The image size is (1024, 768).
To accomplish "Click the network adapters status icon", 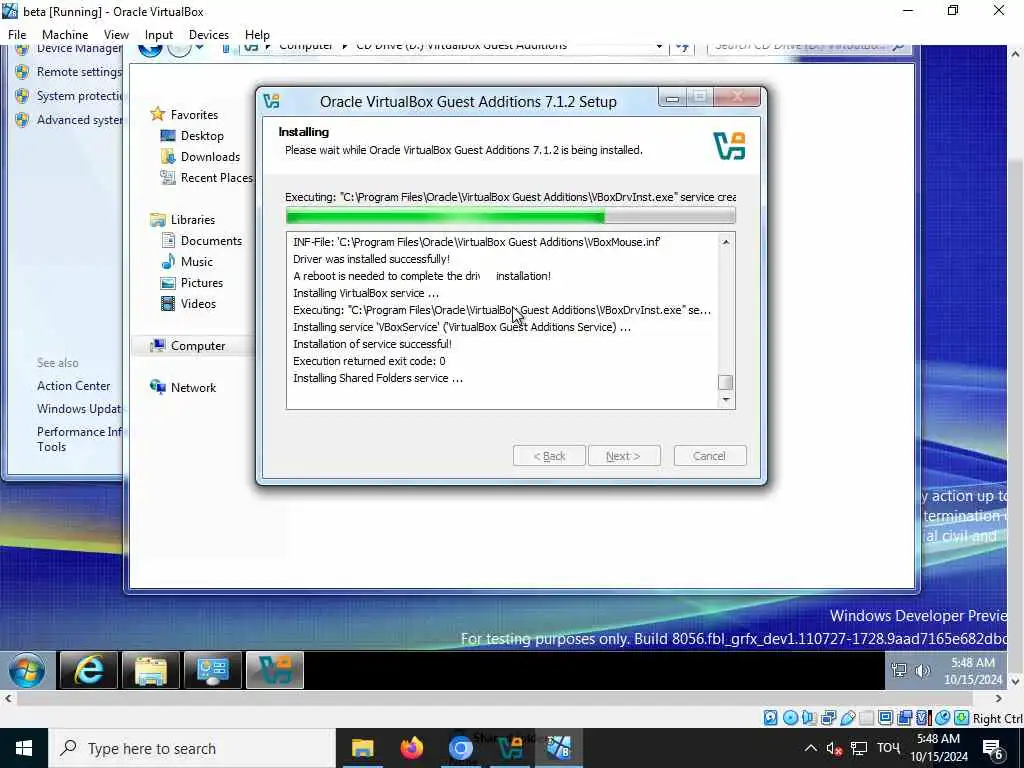I will click(x=829, y=718).
